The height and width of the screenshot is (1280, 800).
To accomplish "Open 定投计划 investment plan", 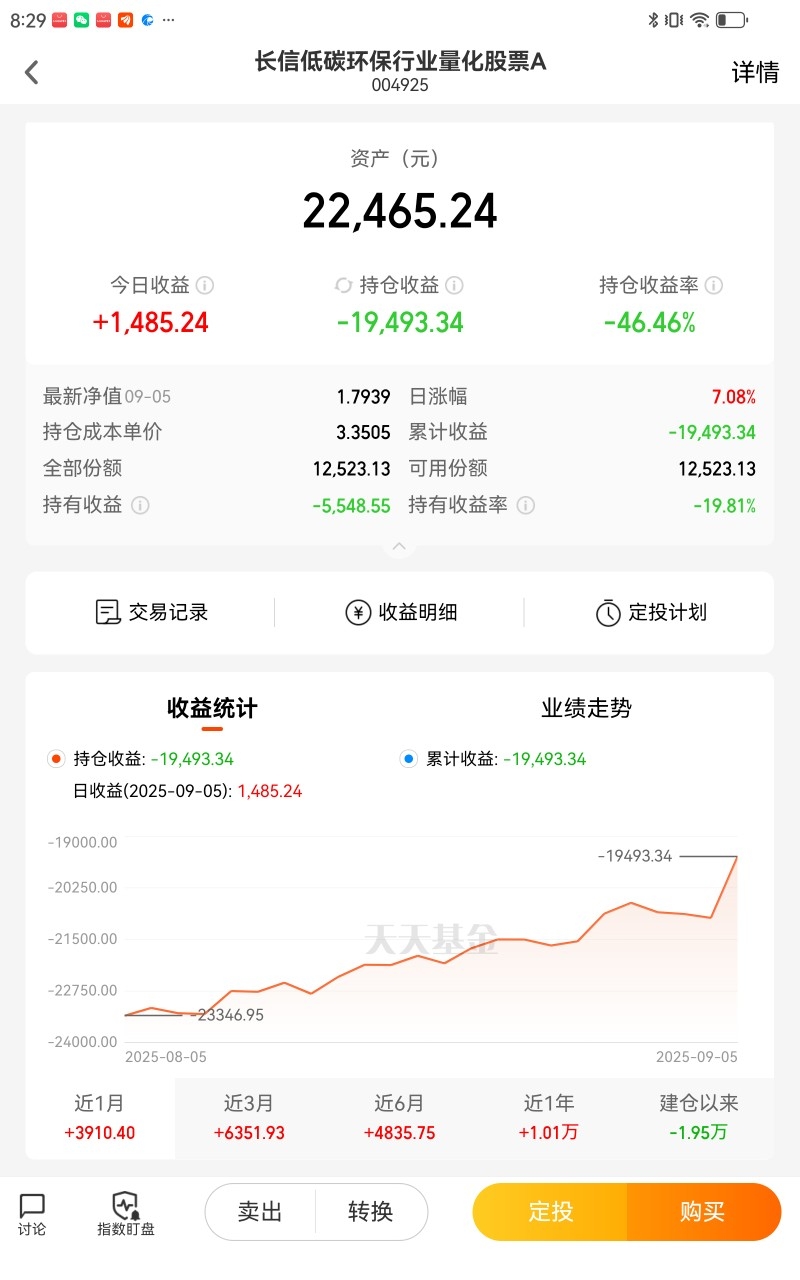I will click(x=651, y=612).
